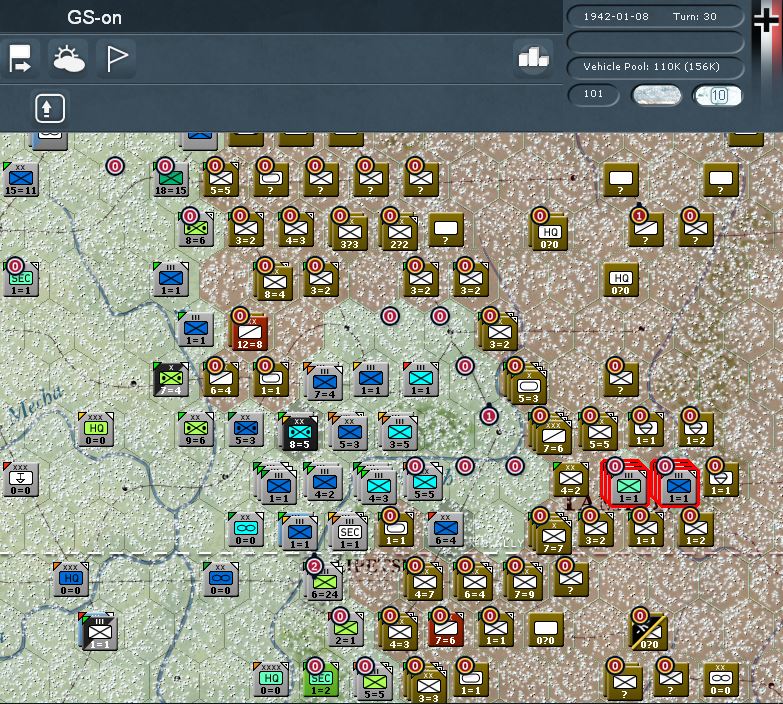This screenshot has width=783, height=704.
Task: Select the black 8=5 division counter
Action: (299, 432)
